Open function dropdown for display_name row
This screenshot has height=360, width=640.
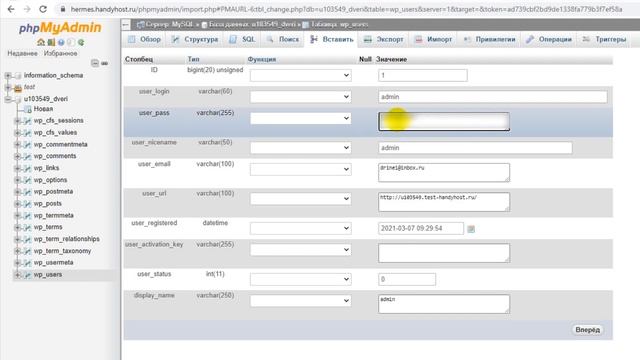(300, 301)
